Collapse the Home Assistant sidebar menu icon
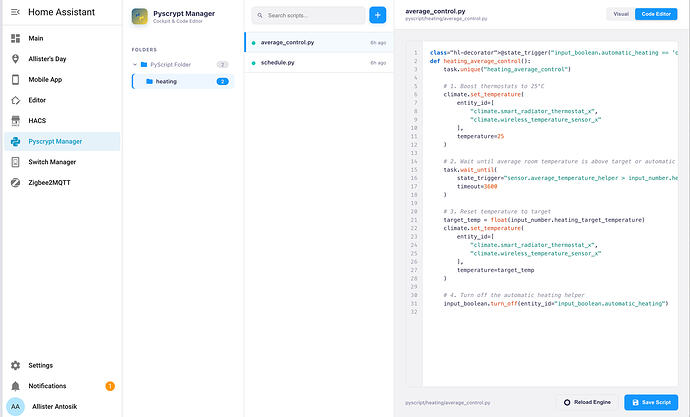 [x=15, y=12]
